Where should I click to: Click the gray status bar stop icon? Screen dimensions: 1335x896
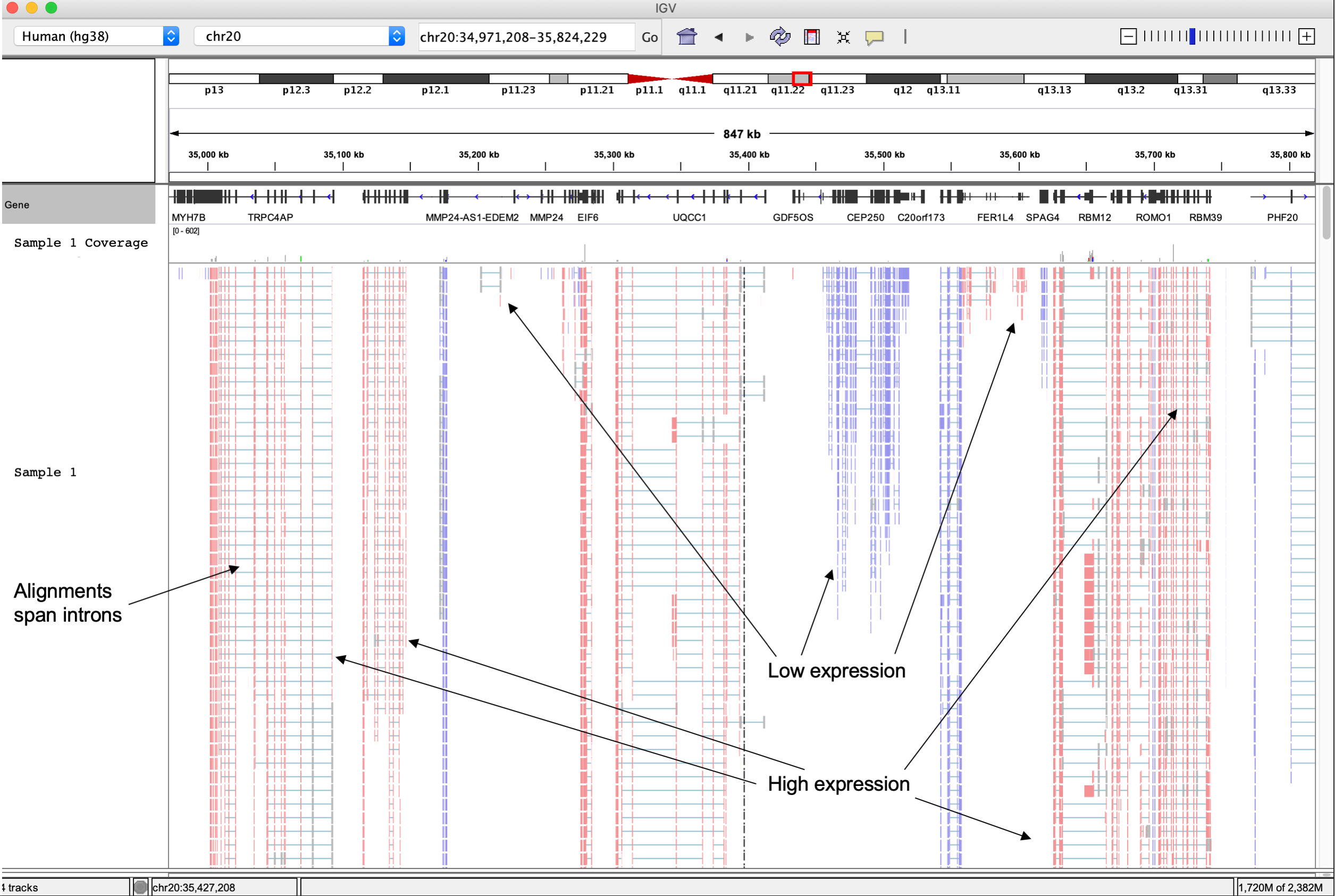click(140, 887)
